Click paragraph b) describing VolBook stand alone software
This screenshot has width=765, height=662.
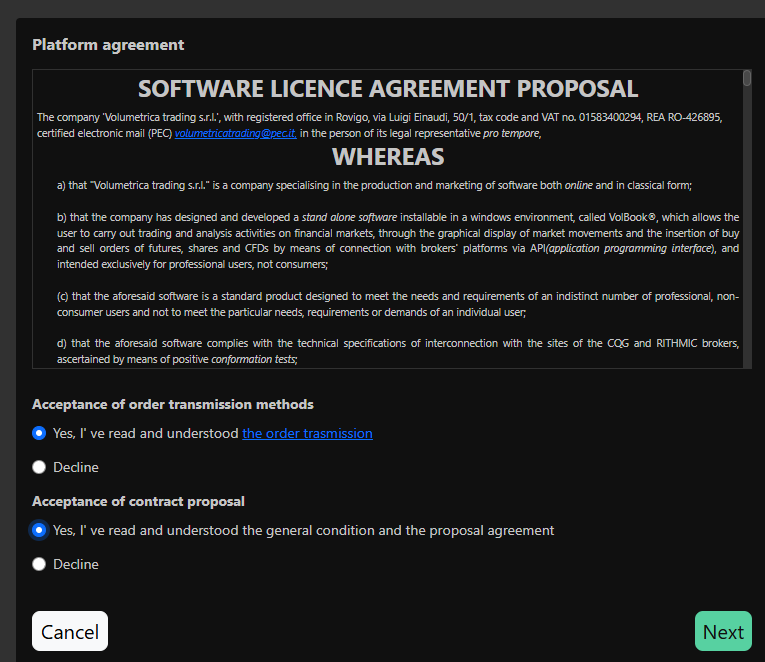(398, 241)
